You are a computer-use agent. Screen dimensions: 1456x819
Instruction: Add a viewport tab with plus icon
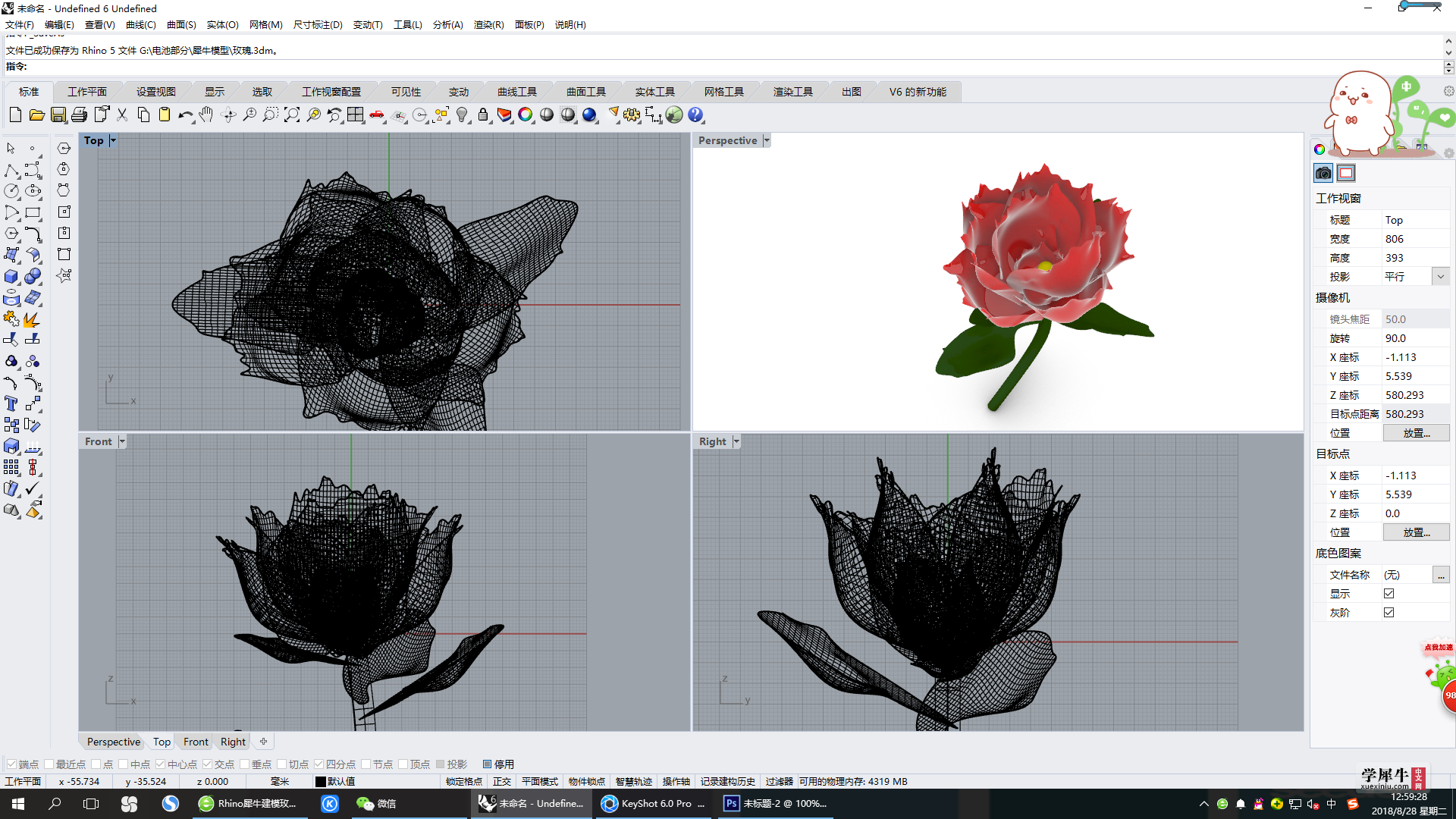263,742
